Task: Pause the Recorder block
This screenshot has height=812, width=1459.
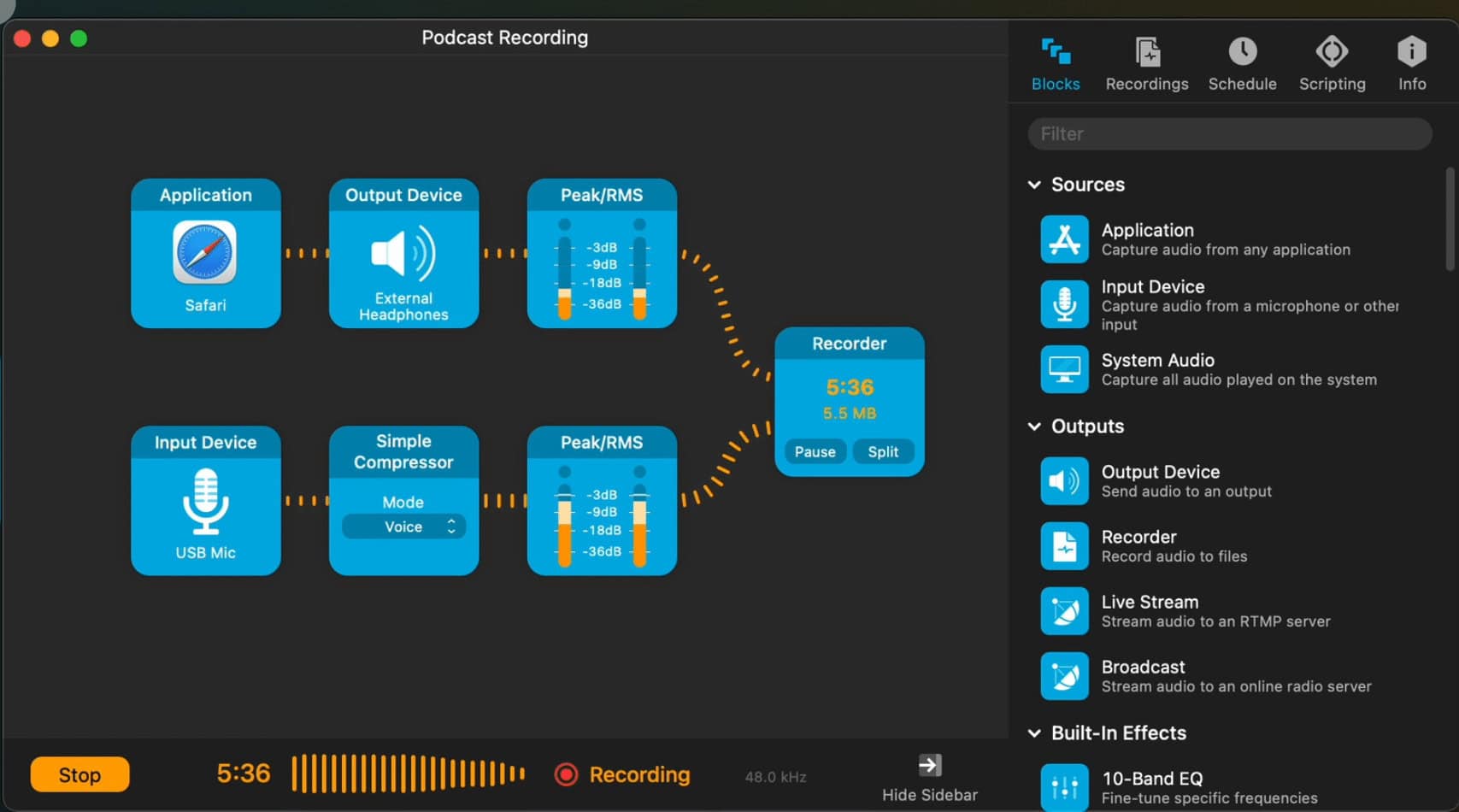Action: 815,452
